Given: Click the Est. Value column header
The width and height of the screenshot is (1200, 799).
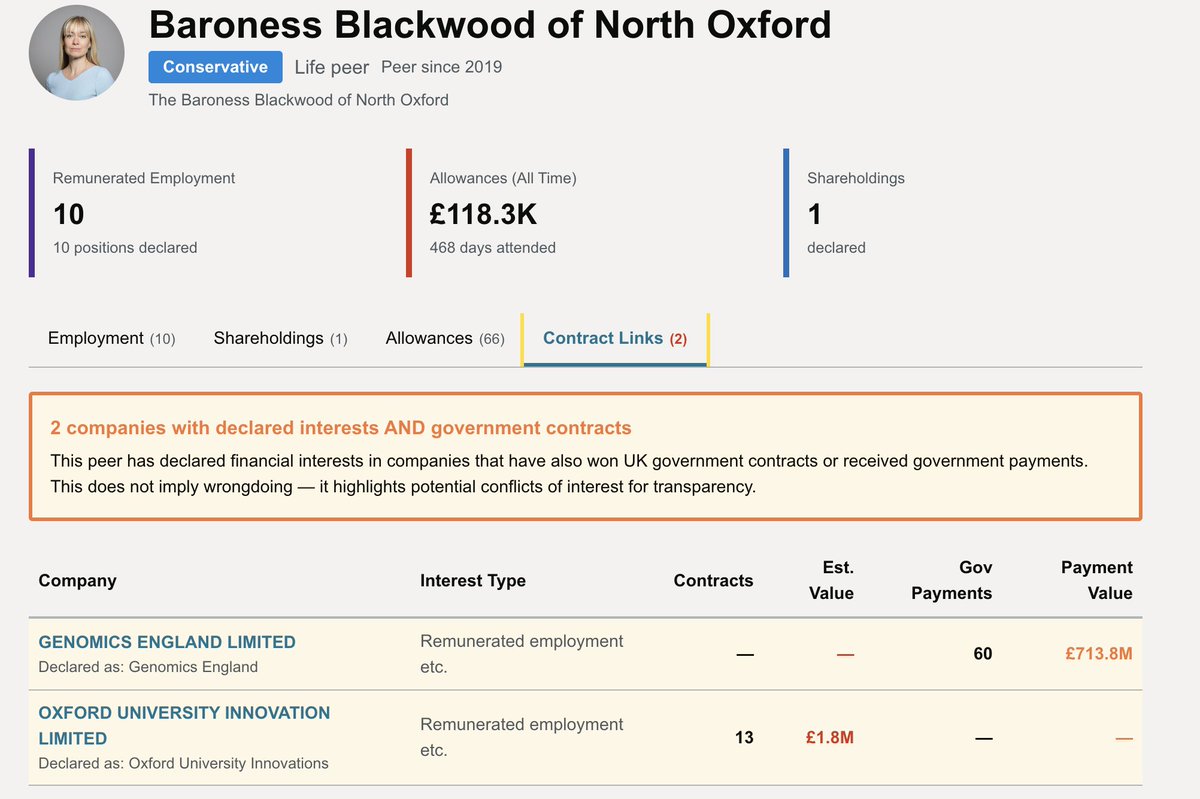Looking at the screenshot, I should tap(831, 580).
